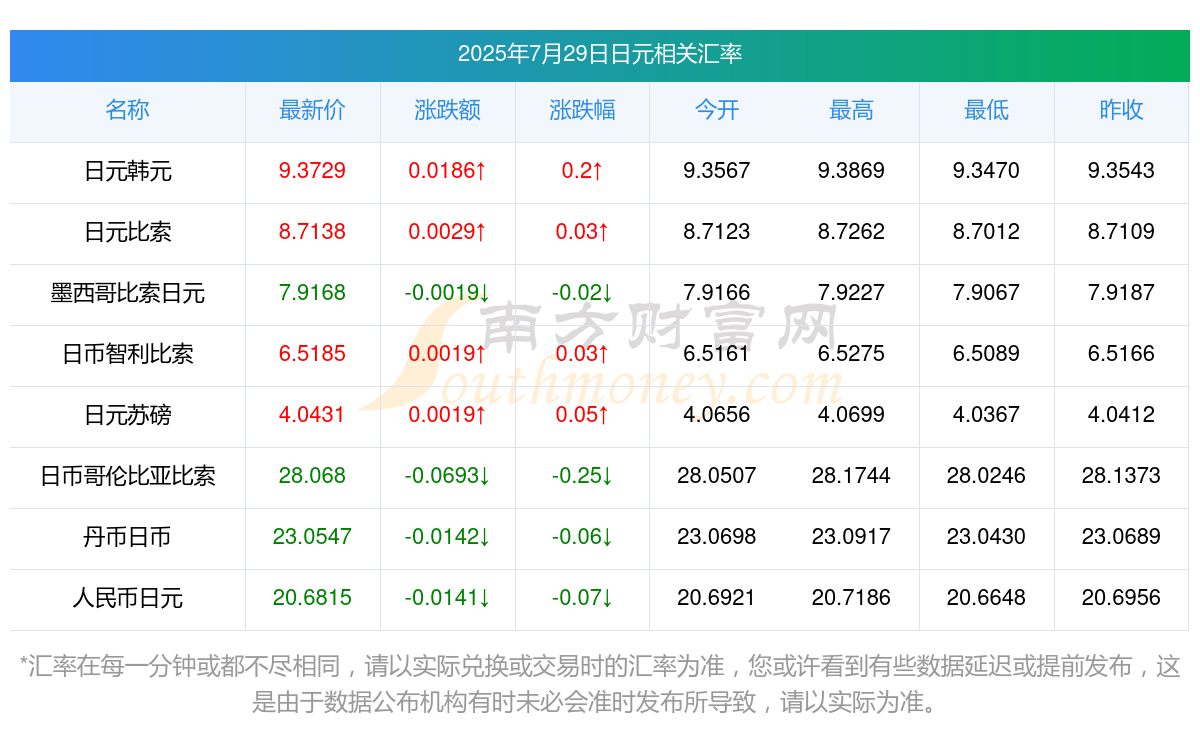
Task: Select the 最新价 column header
Action: [x=313, y=110]
